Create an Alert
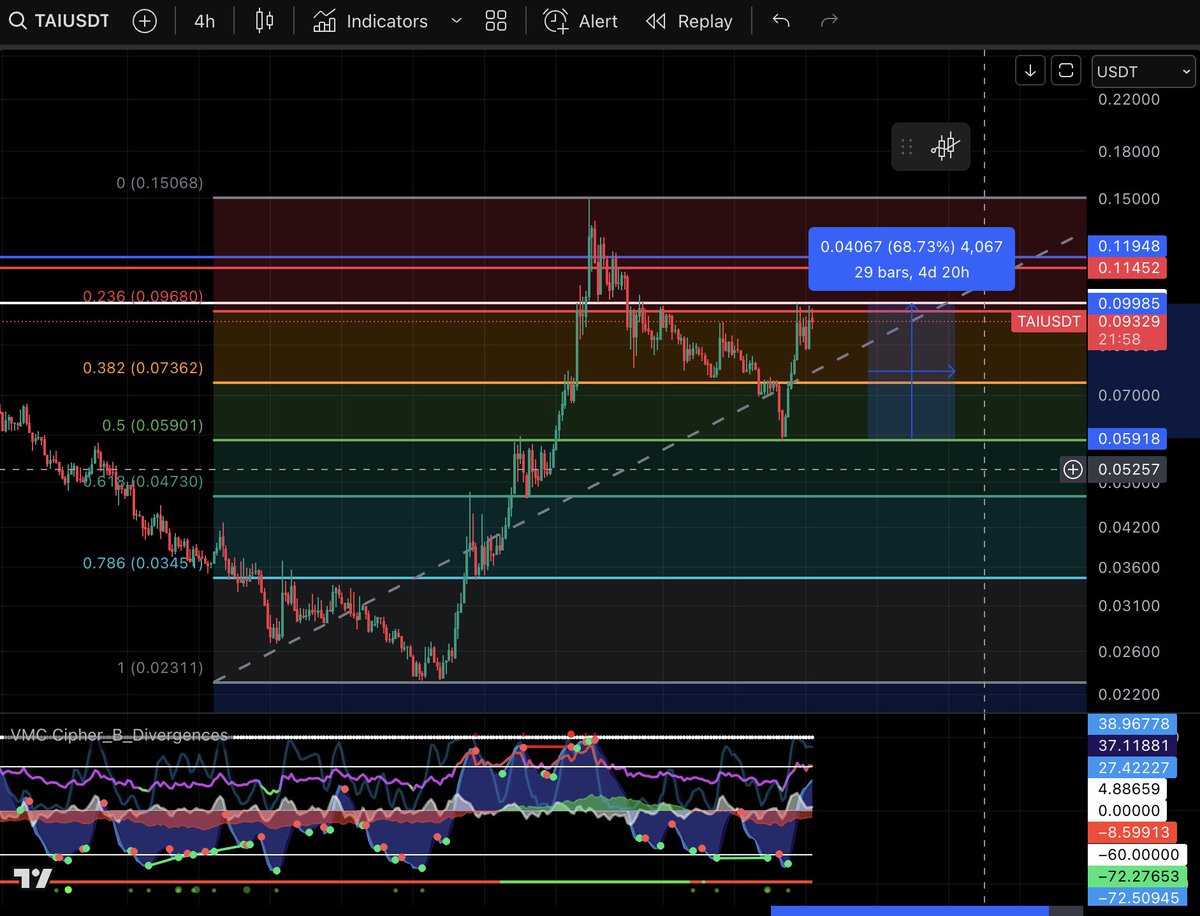The height and width of the screenshot is (916, 1200). coord(580,21)
